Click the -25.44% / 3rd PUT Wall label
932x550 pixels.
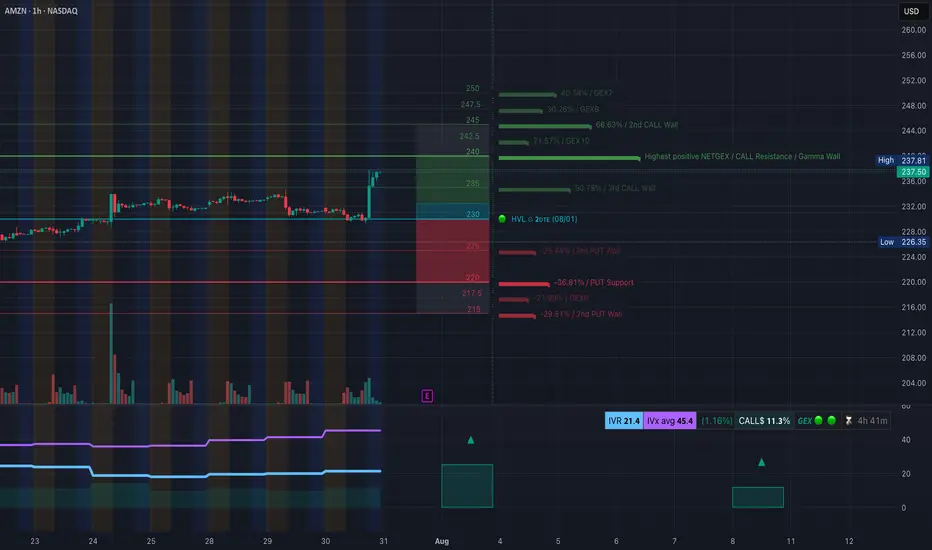coord(580,251)
